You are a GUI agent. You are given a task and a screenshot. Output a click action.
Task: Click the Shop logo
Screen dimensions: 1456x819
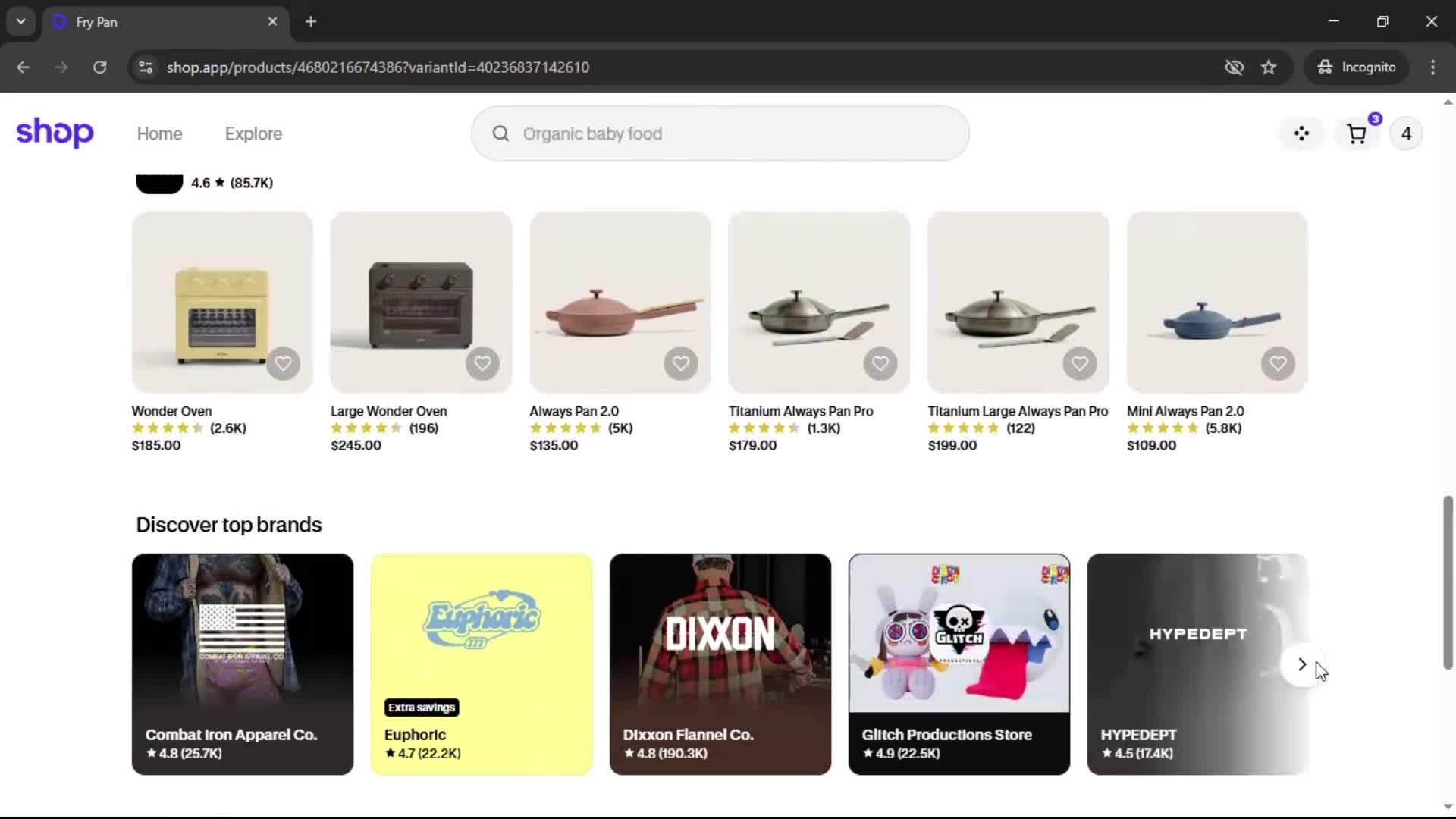click(55, 133)
